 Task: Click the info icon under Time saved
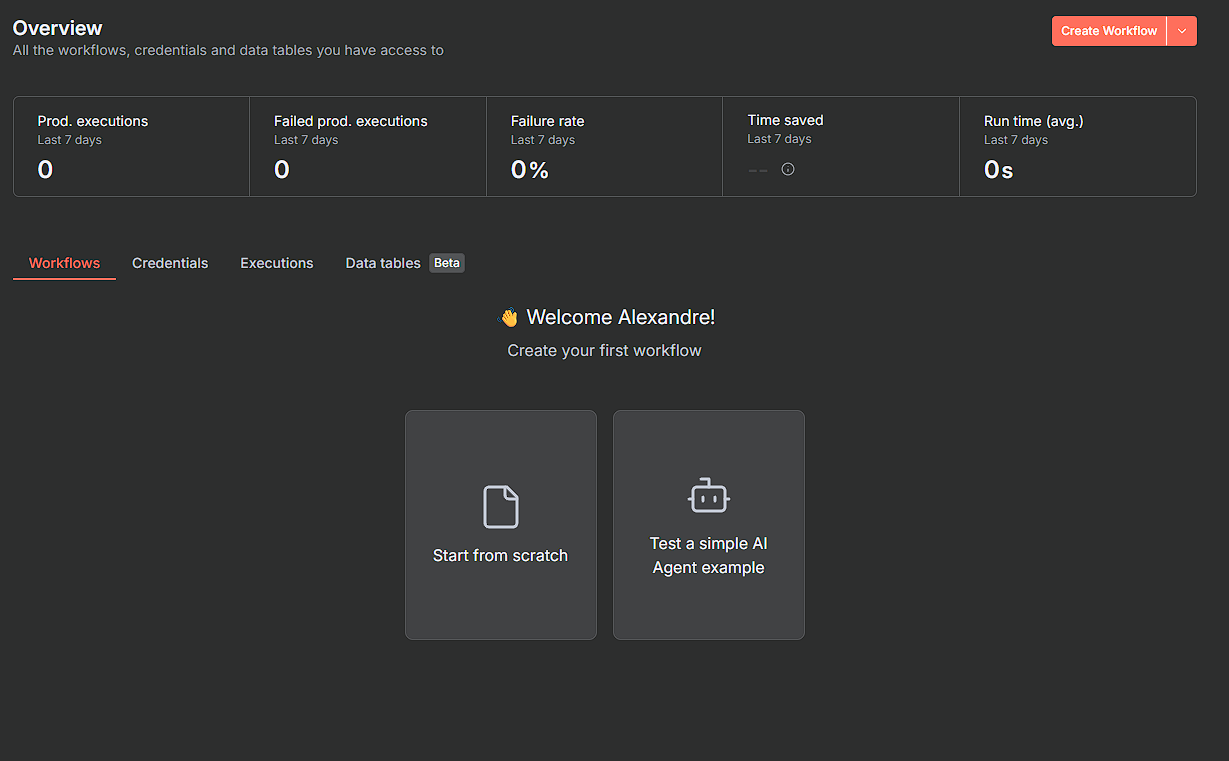pos(788,170)
